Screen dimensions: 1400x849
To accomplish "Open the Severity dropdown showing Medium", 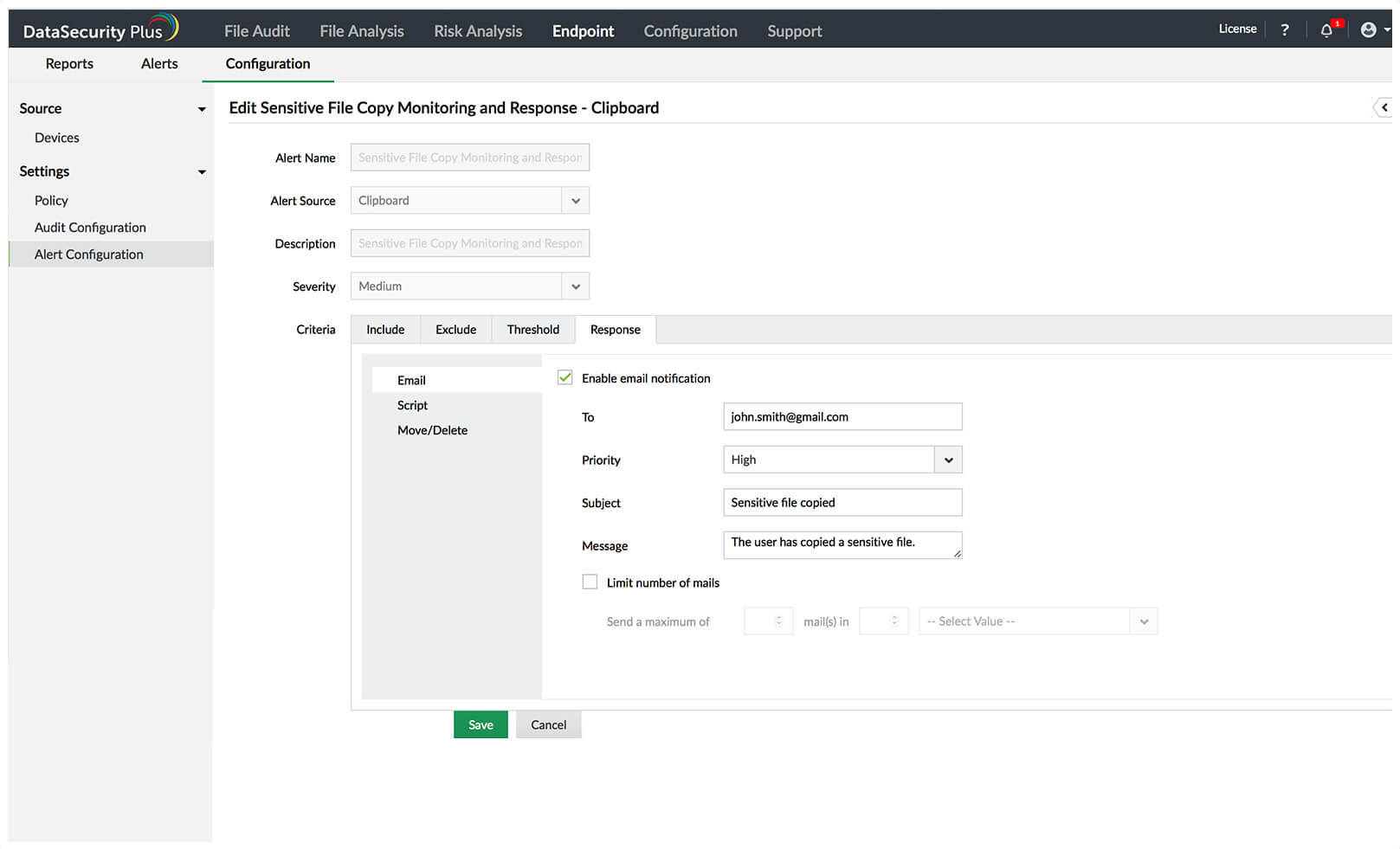I will point(575,286).
